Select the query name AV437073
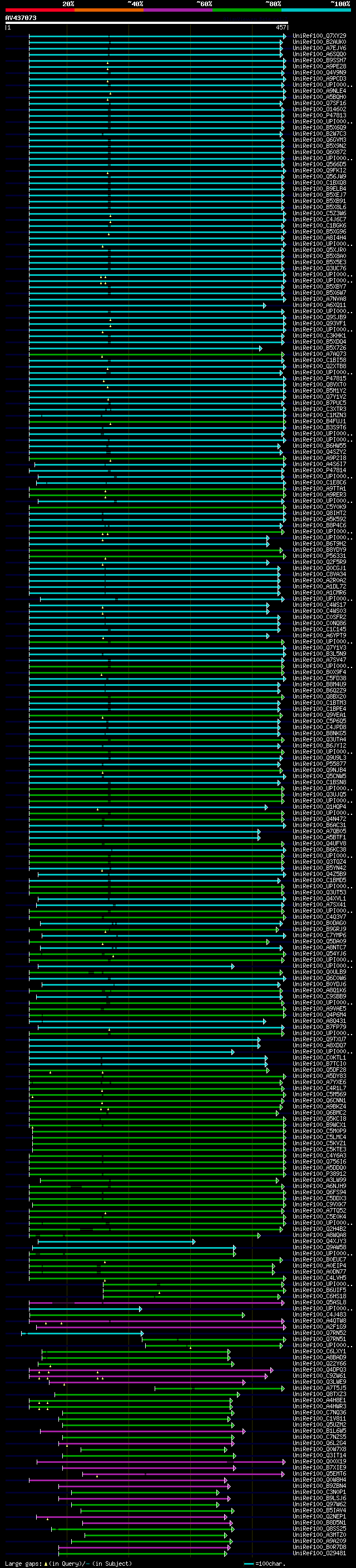 click(x=21, y=18)
